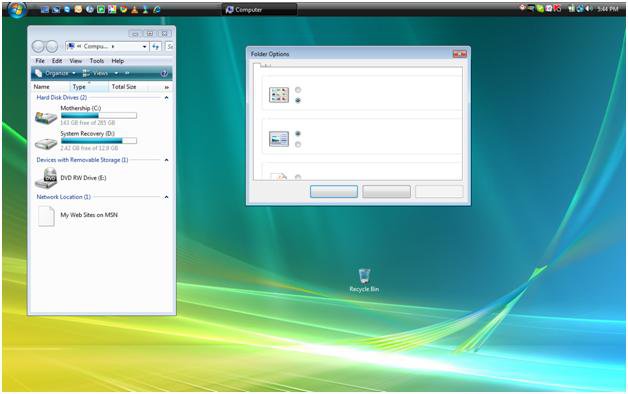Viewport: 628px width, 394px height.
Task: Collapse the Network Location group
Action: click(x=166, y=197)
